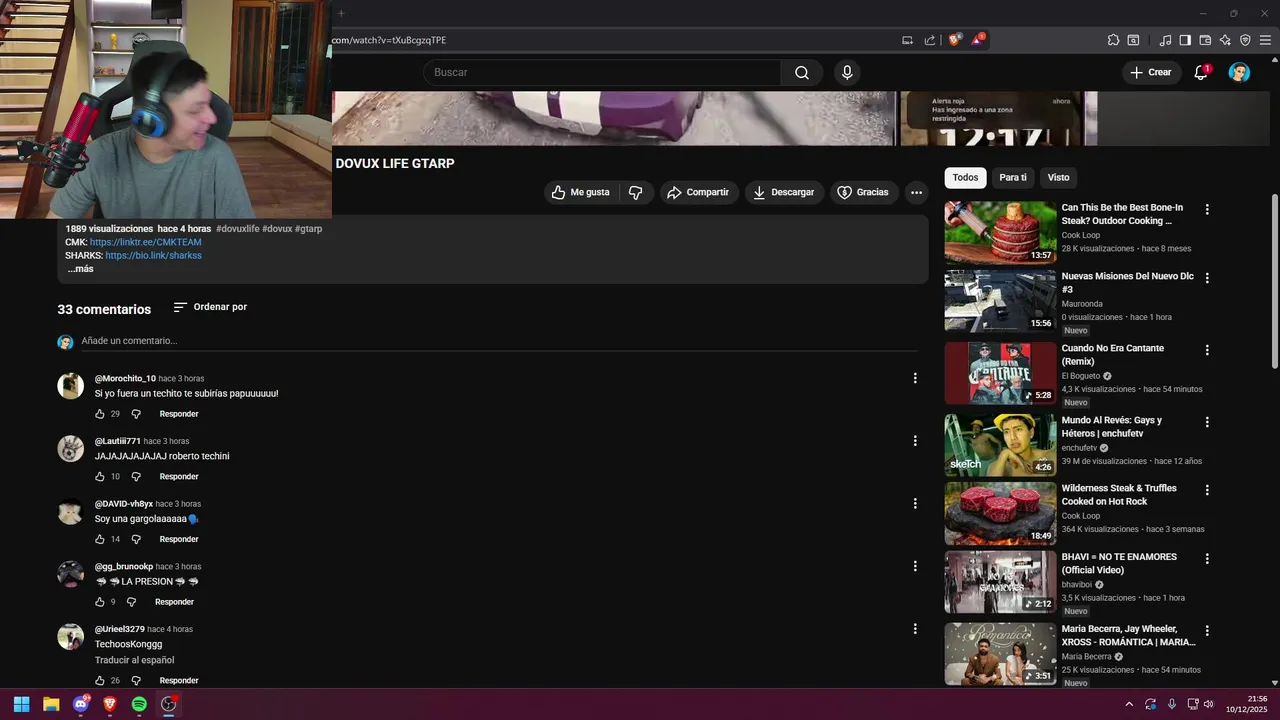
Task: Open BHAVI NO TE ENAMORES thumbnail
Action: tap(1000, 581)
